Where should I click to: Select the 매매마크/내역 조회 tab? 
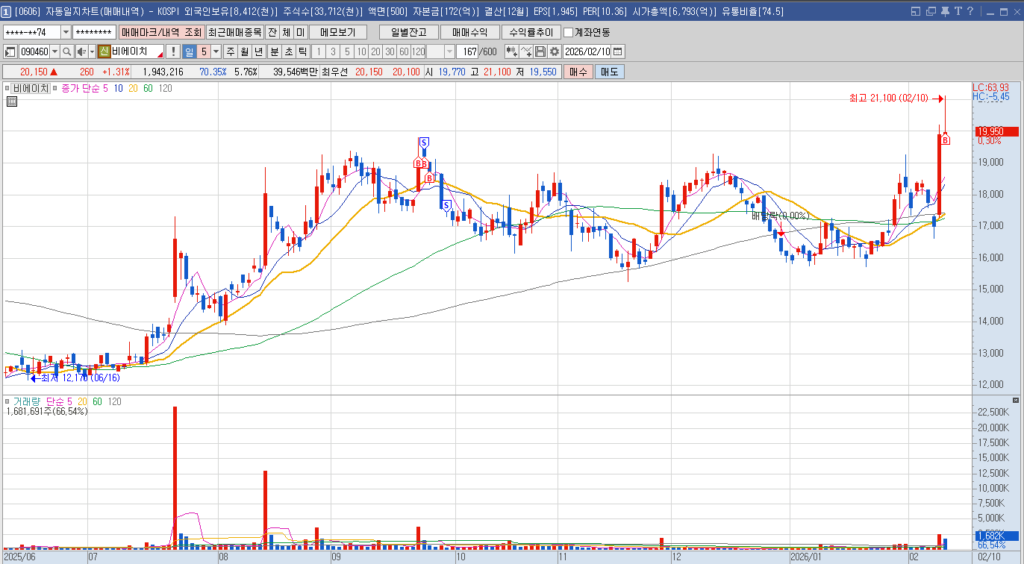(x=161, y=32)
